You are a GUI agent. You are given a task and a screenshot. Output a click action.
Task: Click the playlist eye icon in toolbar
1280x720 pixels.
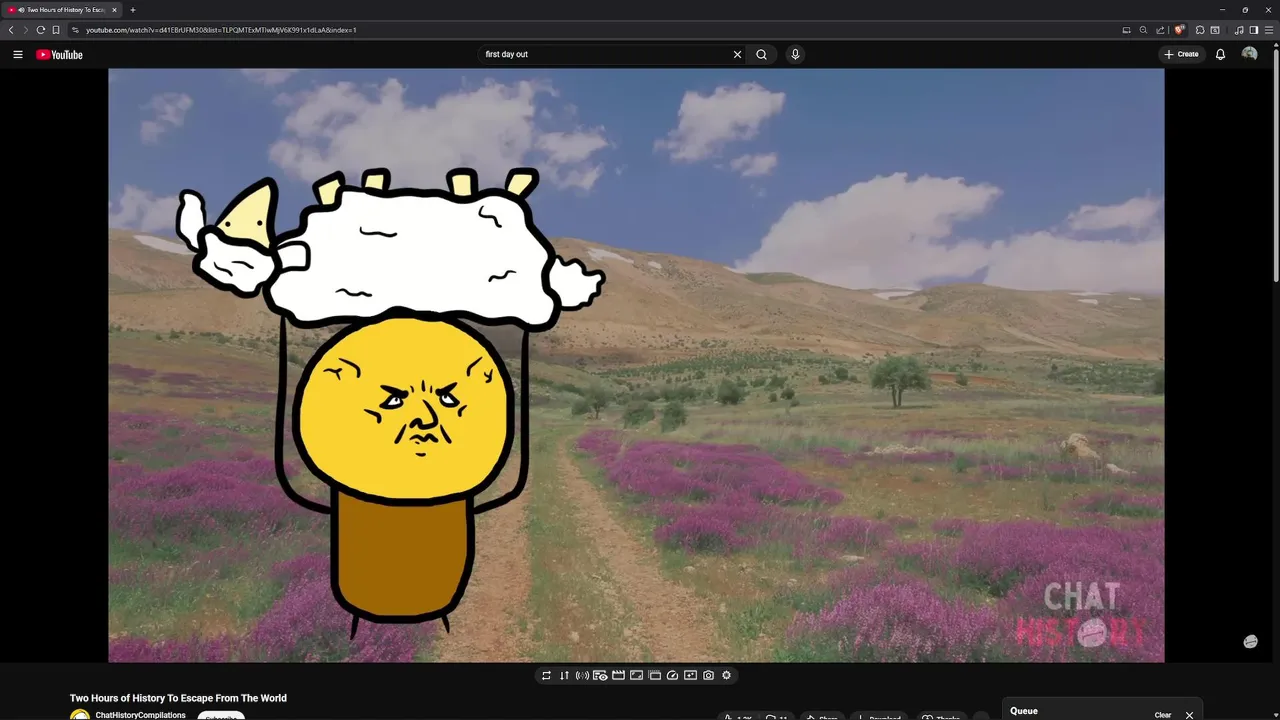point(600,675)
